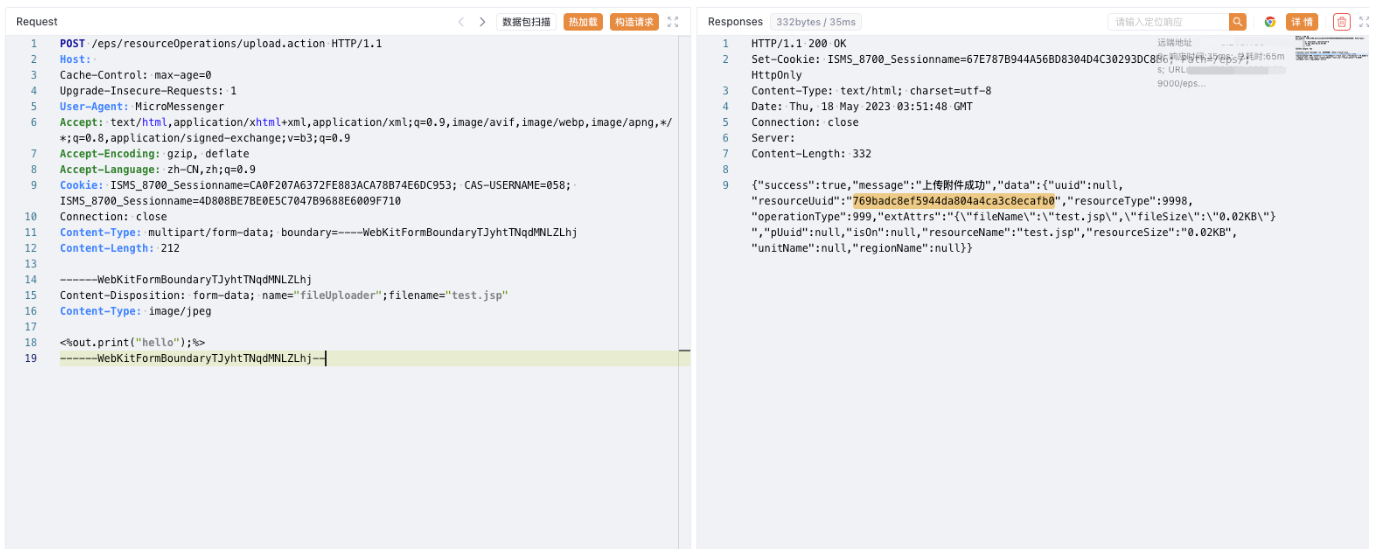Screen dimensions: 1375x549
Task: Expand the Request panel to fullscreen
Action: click(x=673, y=22)
